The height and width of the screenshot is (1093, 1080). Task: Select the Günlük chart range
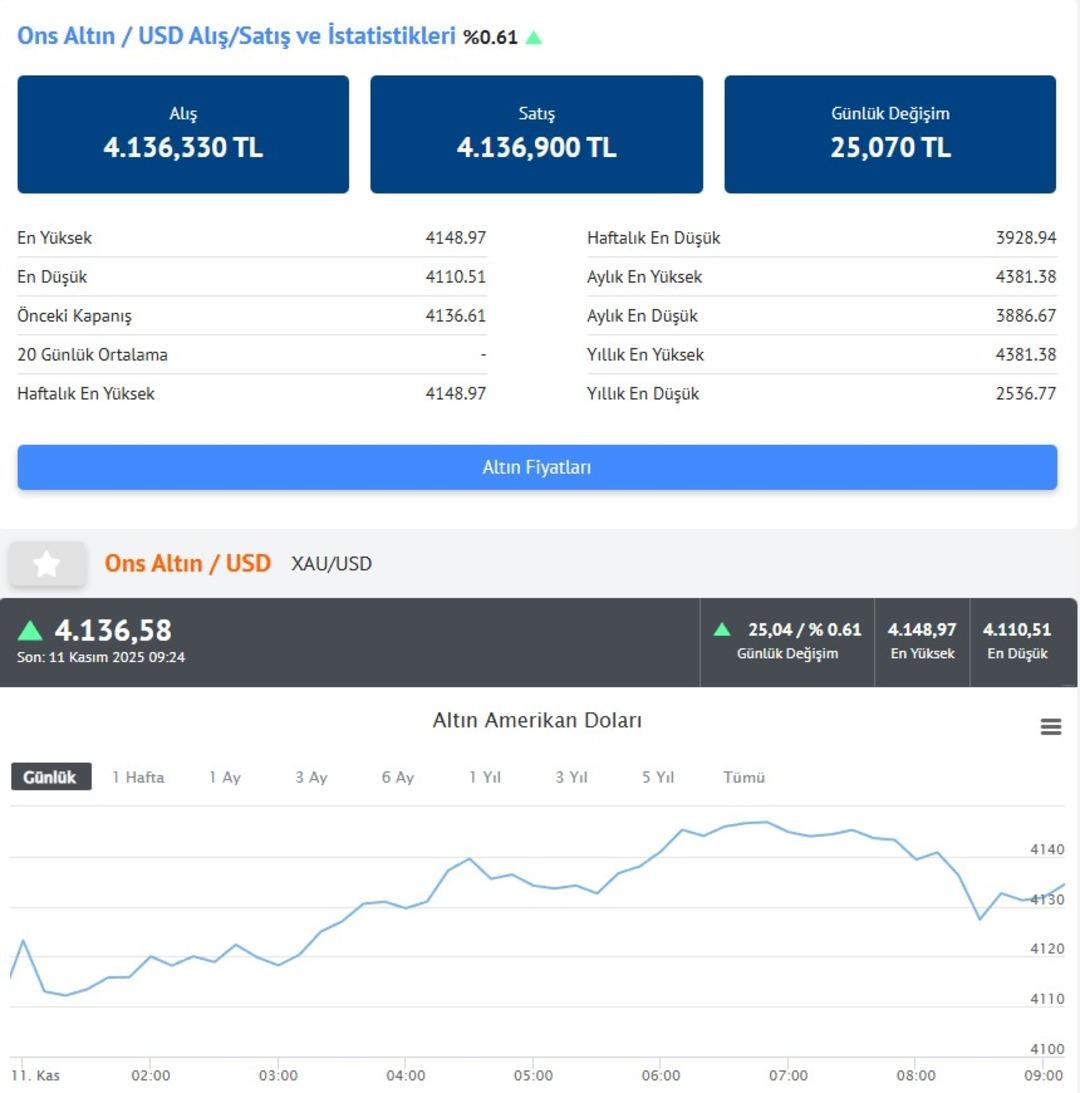(51, 777)
